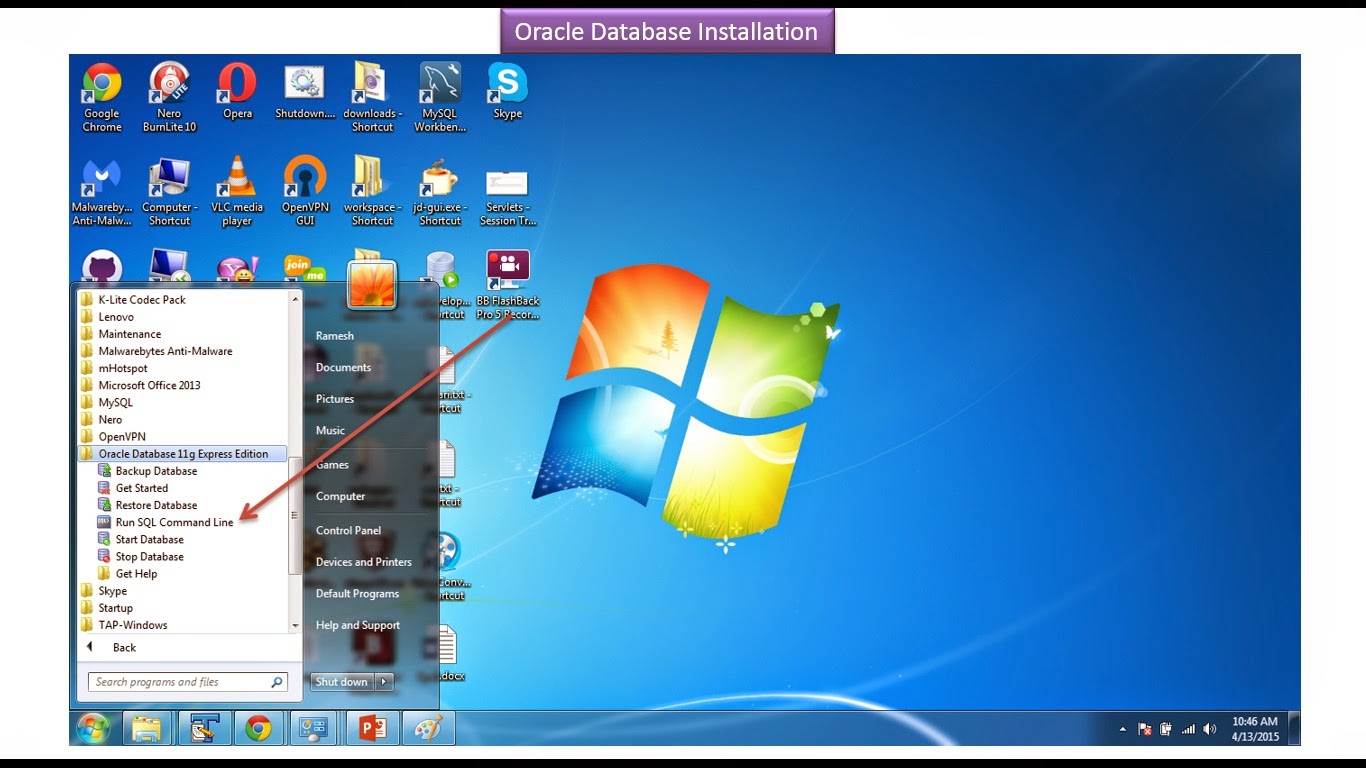
Task: Open Pictures from Start menu
Action: (x=335, y=399)
